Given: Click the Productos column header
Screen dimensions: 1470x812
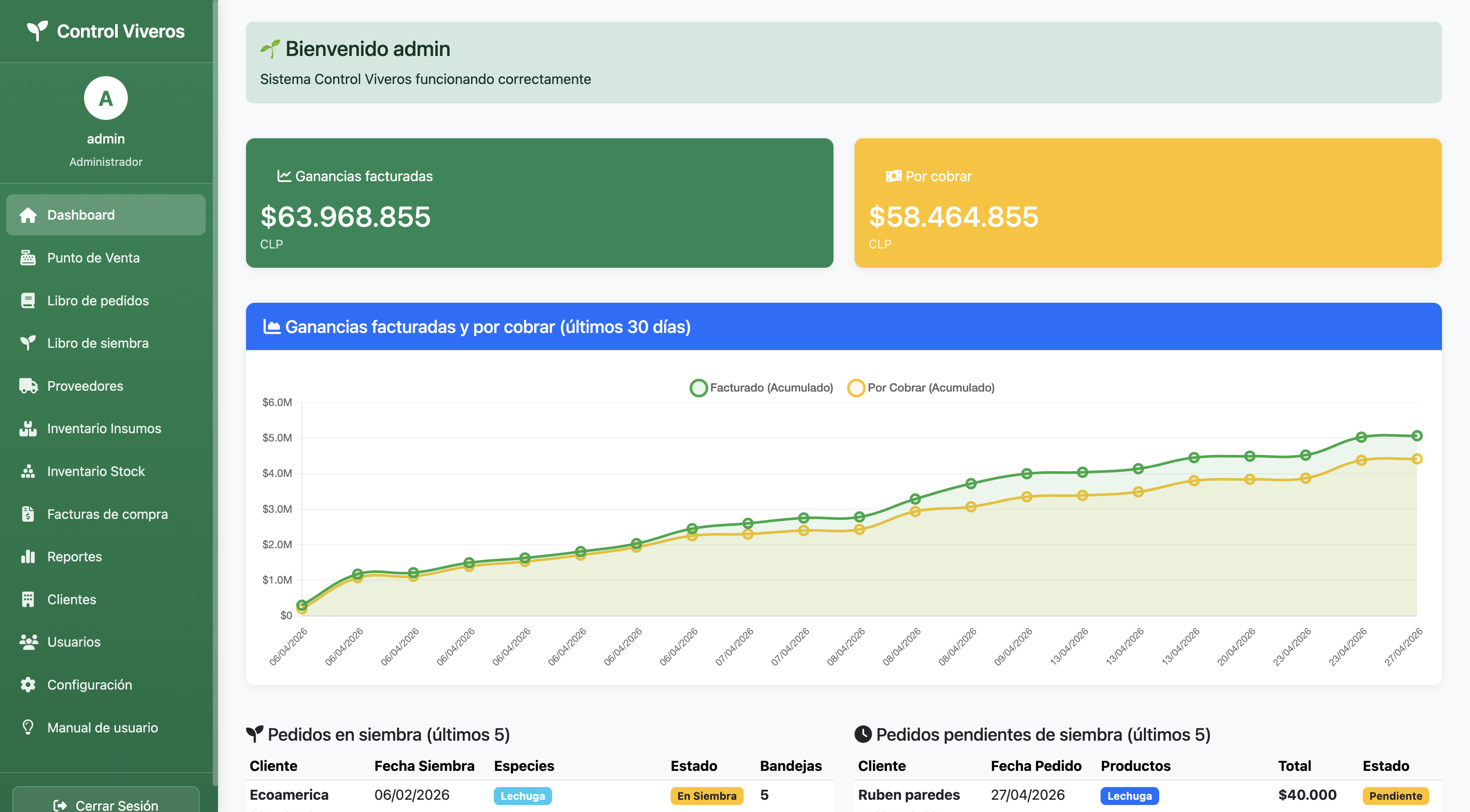Looking at the screenshot, I should [x=1136, y=766].
